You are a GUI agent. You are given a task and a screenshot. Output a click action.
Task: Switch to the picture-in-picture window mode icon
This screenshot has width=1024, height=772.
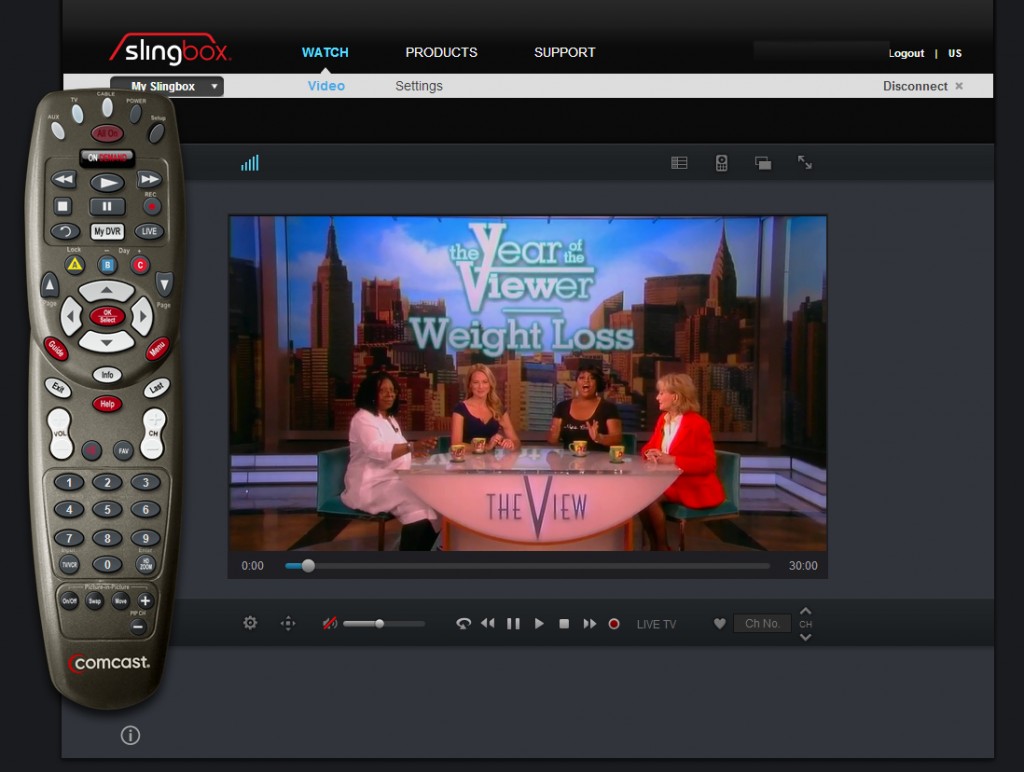[x=763, y=163]
